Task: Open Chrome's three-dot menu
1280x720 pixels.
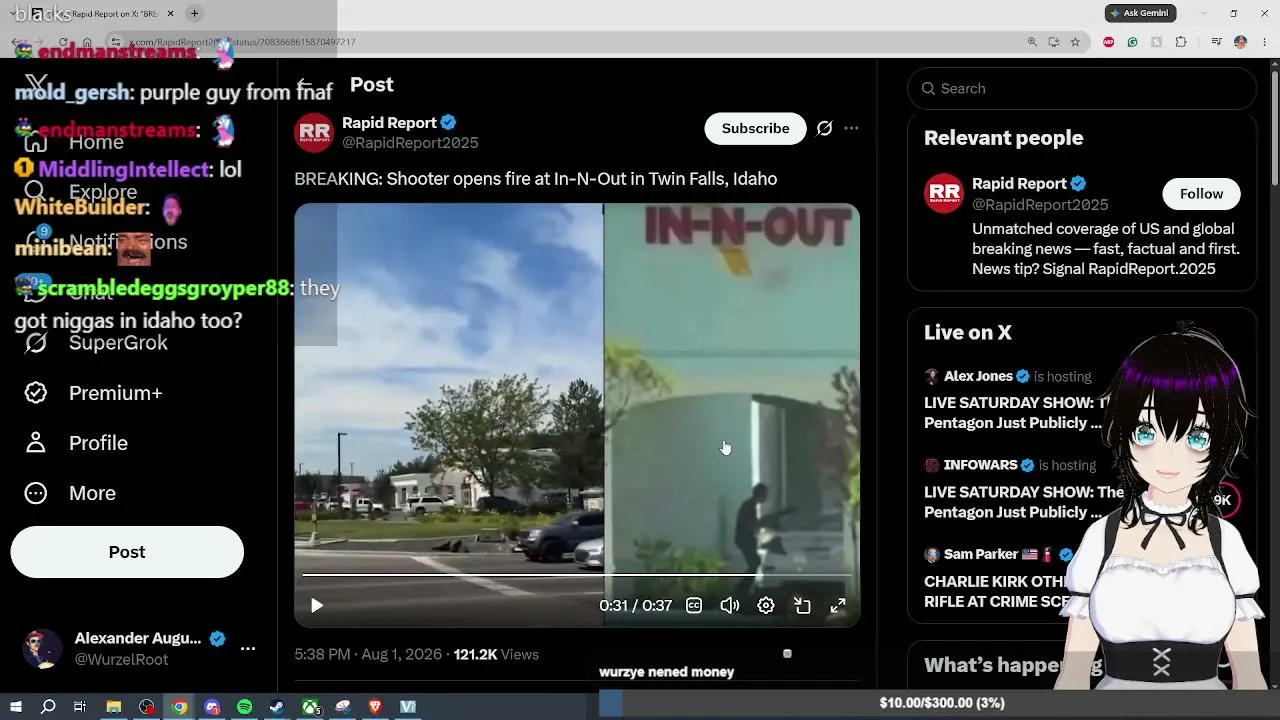Action: [1263, 42]
